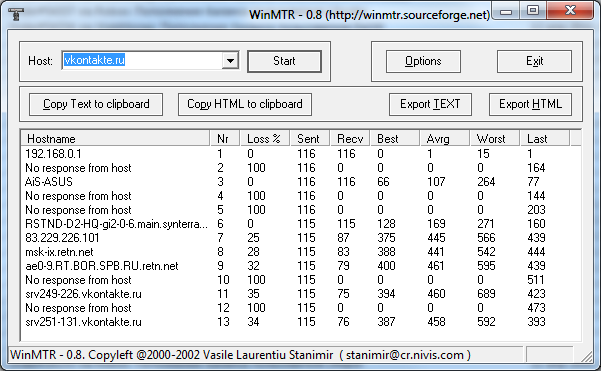Click Loss value 25 in row 7
This screenshot has width=601, height=371.
(253, 238)
